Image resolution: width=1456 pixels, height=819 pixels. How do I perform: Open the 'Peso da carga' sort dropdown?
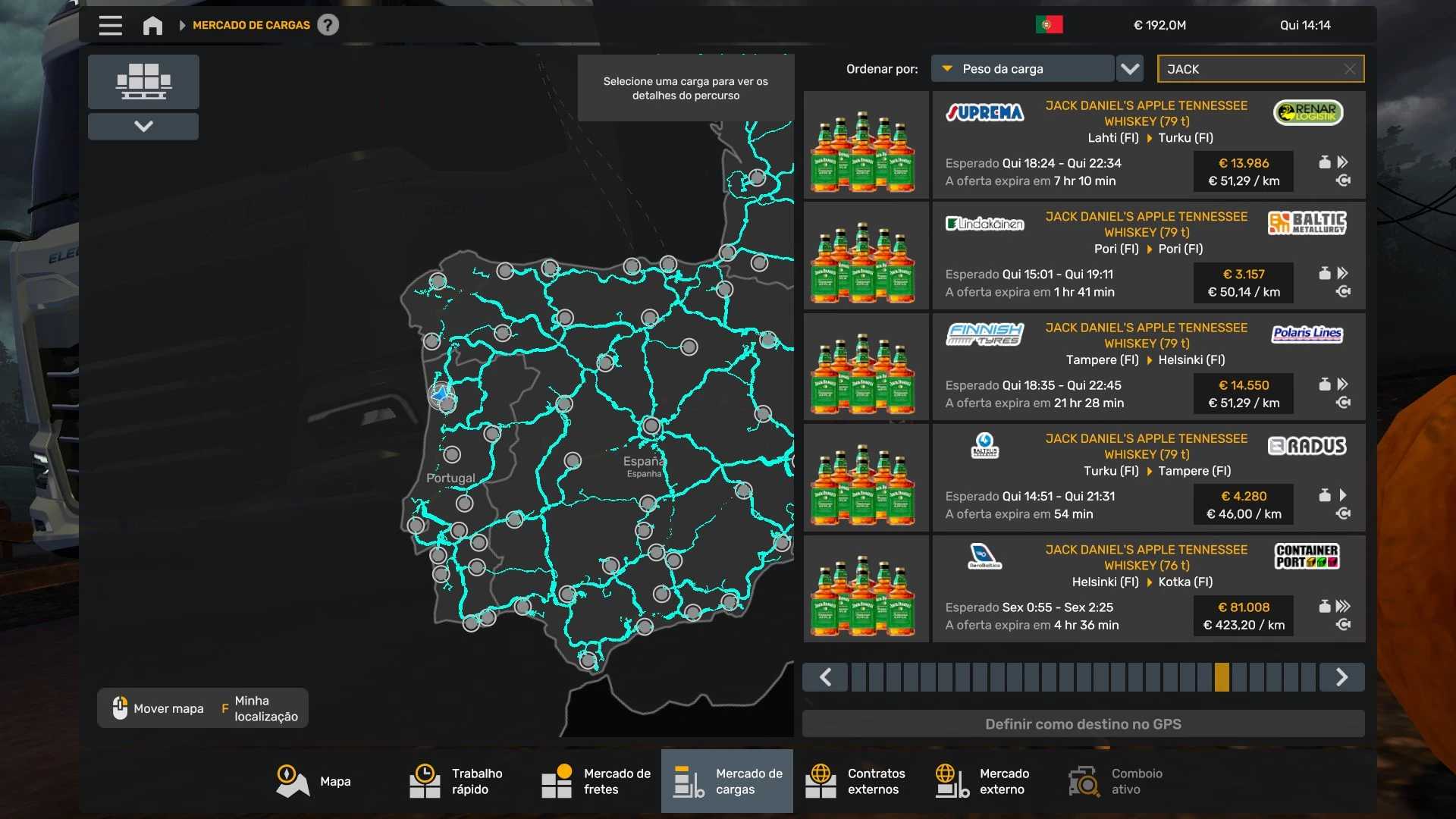(1022, 69)
